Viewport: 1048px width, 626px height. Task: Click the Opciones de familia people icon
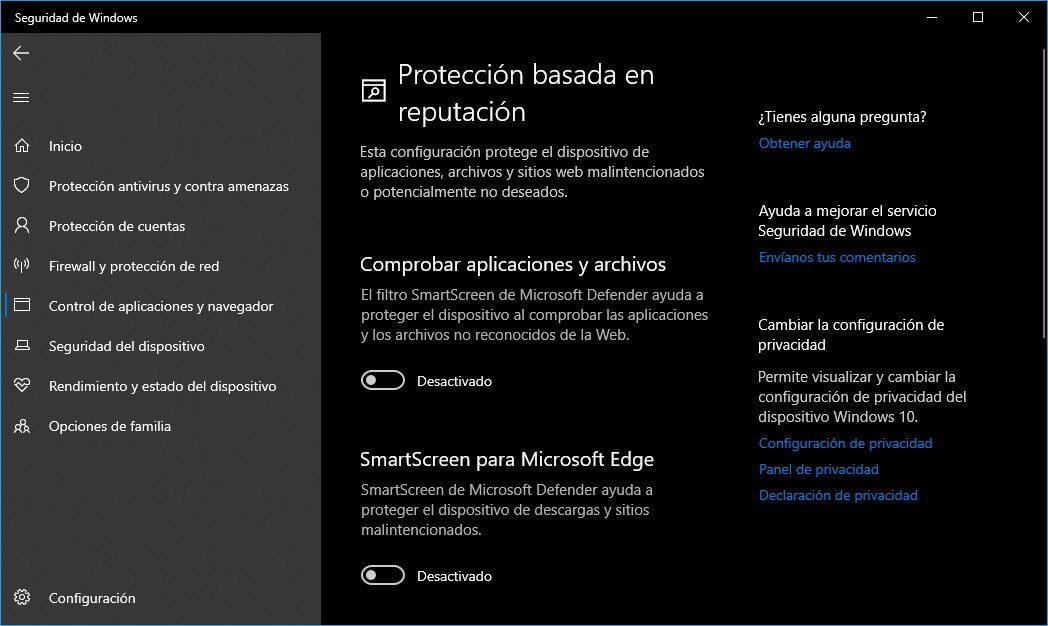pos(22,426)
